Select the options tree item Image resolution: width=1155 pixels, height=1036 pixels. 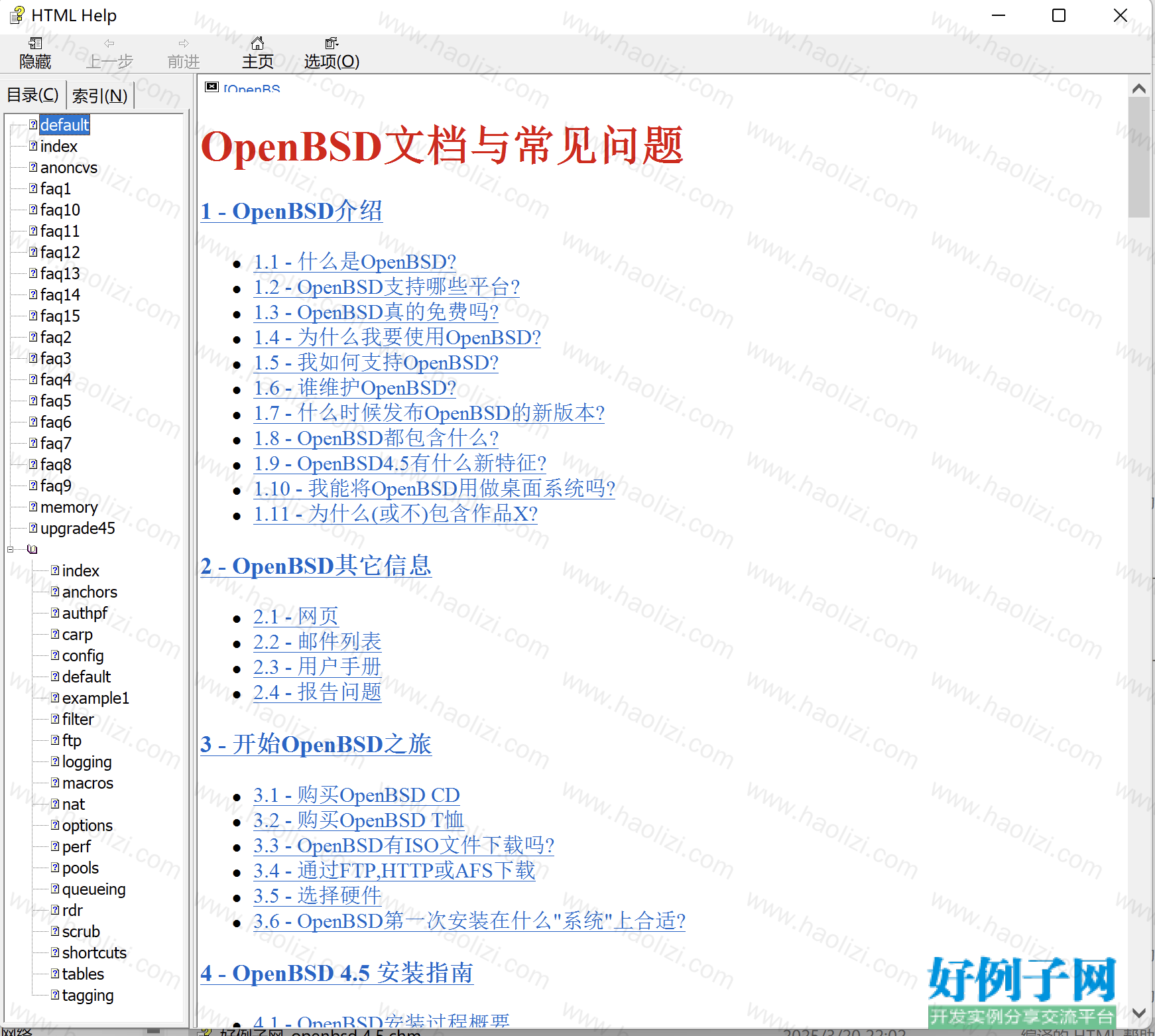pos(88,825)
